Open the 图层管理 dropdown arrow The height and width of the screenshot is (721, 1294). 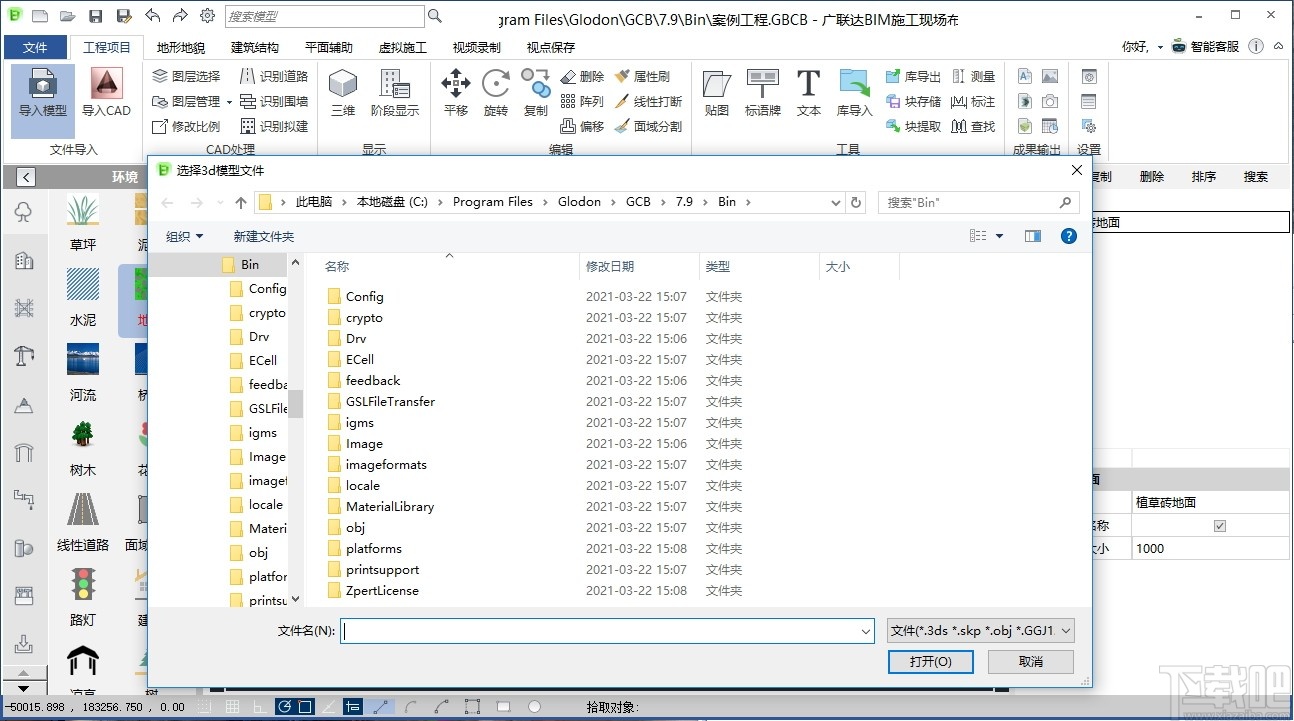coord(229,102)
